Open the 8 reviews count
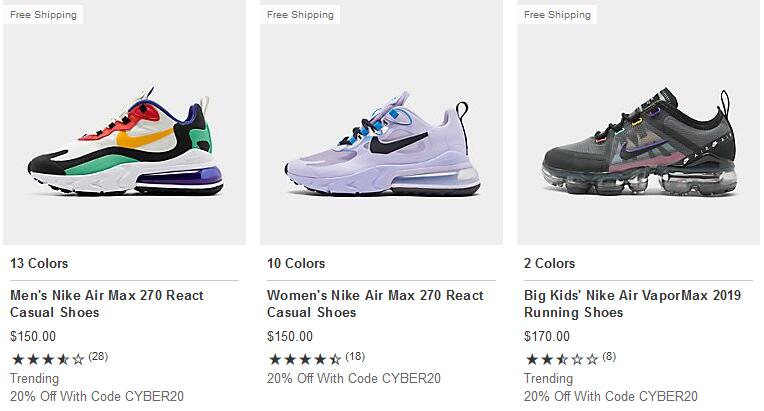This screenshot has height=411, width=764. coord(609,356)
